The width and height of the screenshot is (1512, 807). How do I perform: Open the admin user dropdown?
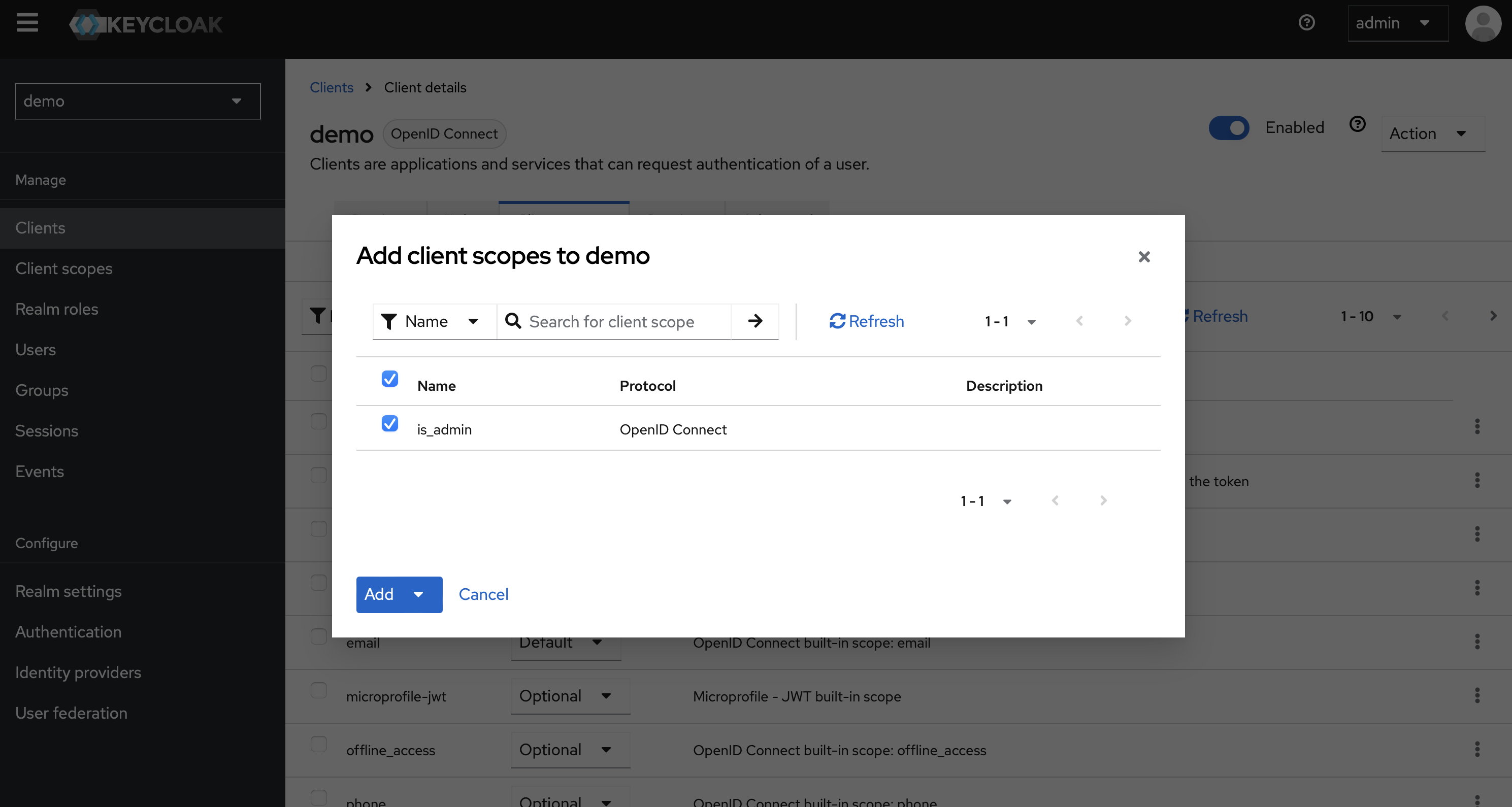tap(1398, 23)
